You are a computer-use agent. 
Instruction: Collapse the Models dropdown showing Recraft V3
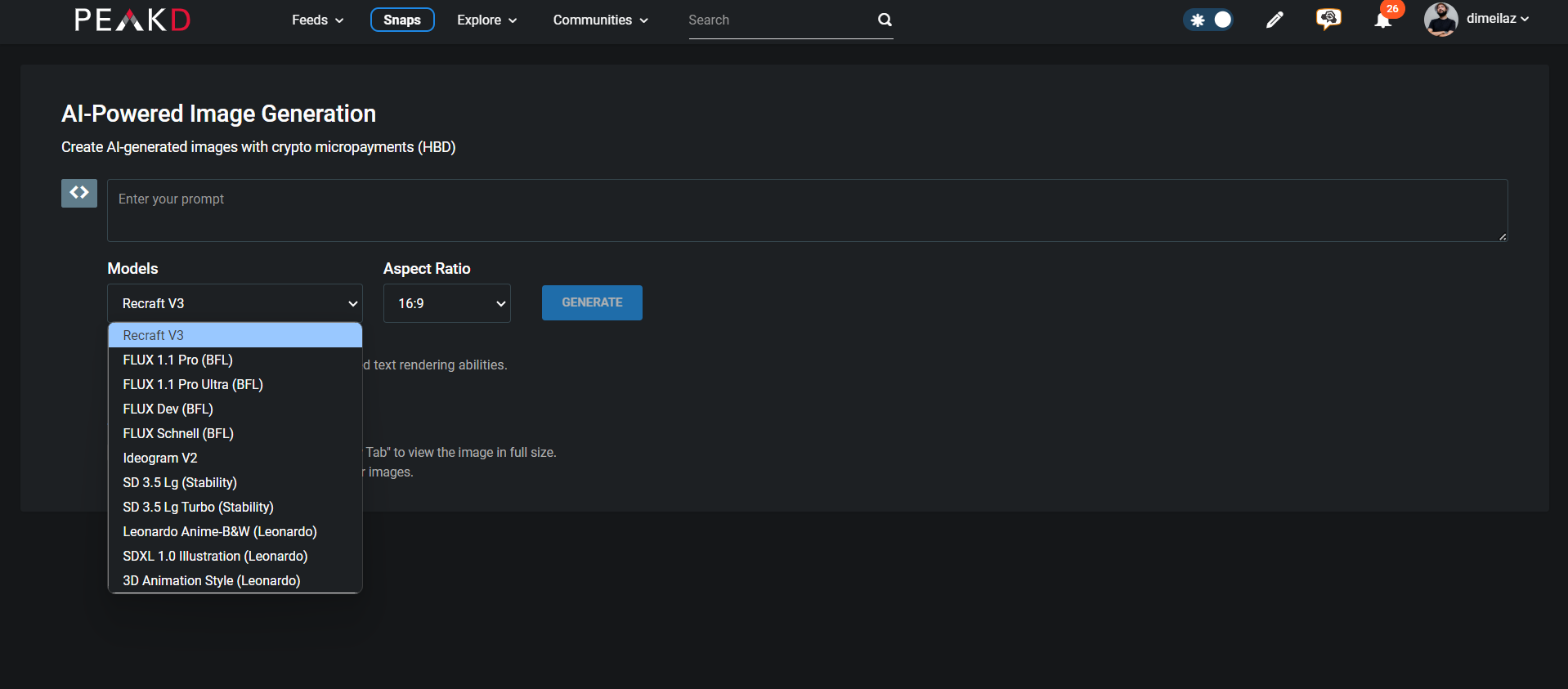pos(235,303)
